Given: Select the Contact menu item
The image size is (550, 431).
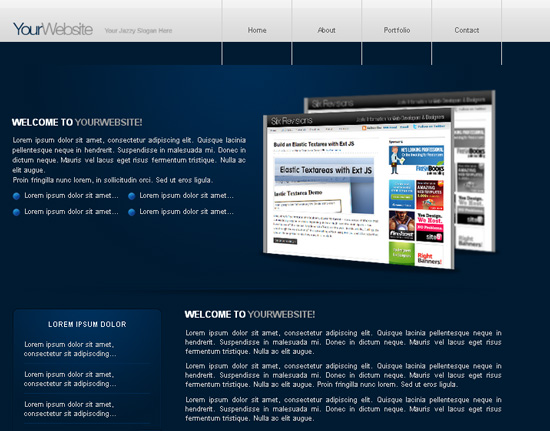Looking at the screenshot, I should pos(467,30).
